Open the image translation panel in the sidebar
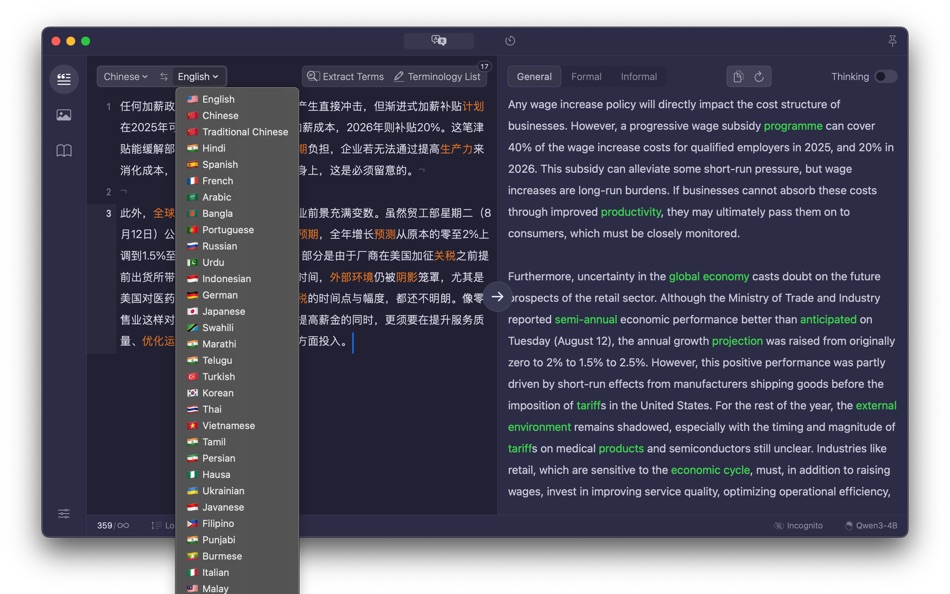This screenshot has width=950, height=594. tap(63, 114)
